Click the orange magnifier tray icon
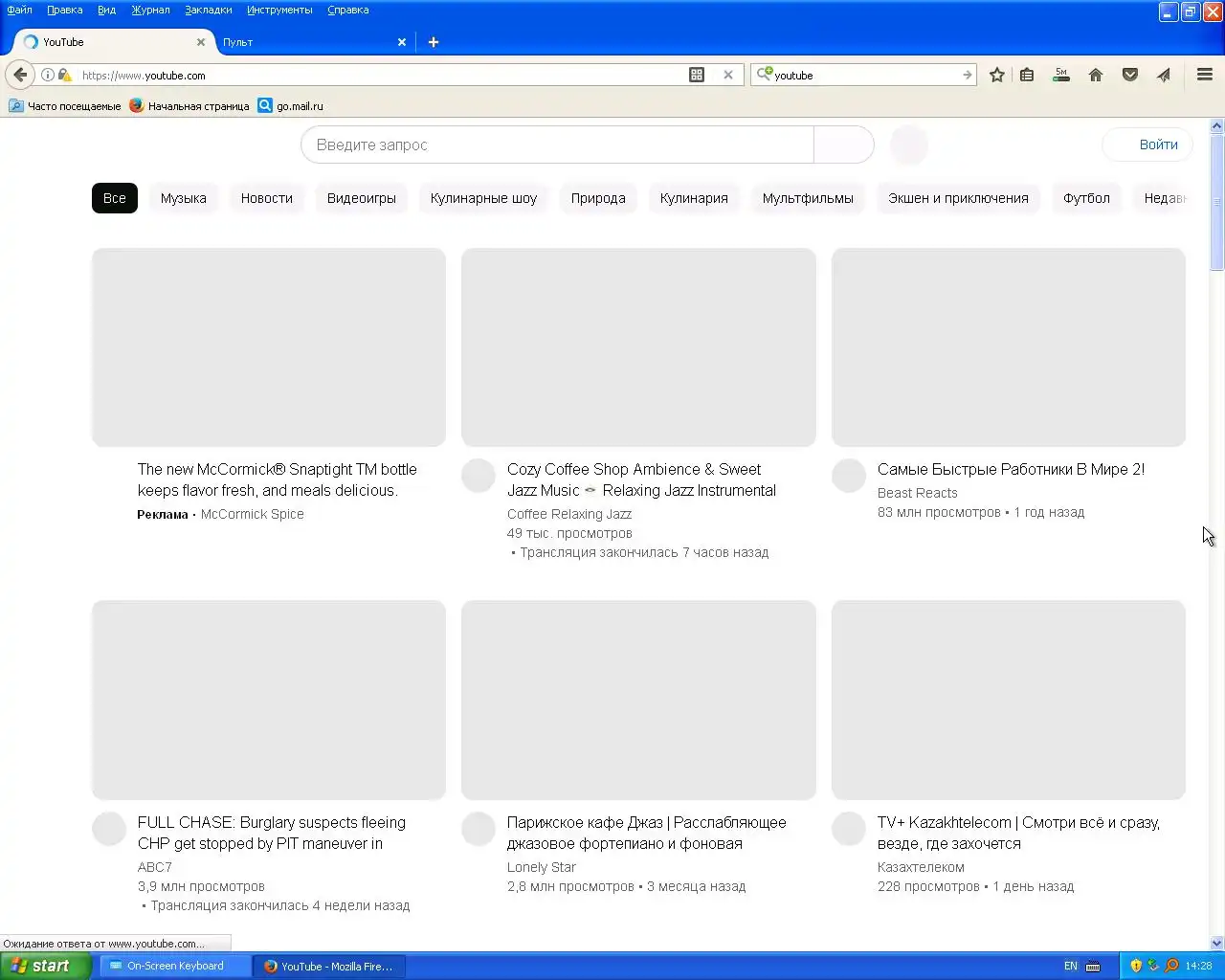Viewport: 1225px width, 980px height. (1171, 966)
